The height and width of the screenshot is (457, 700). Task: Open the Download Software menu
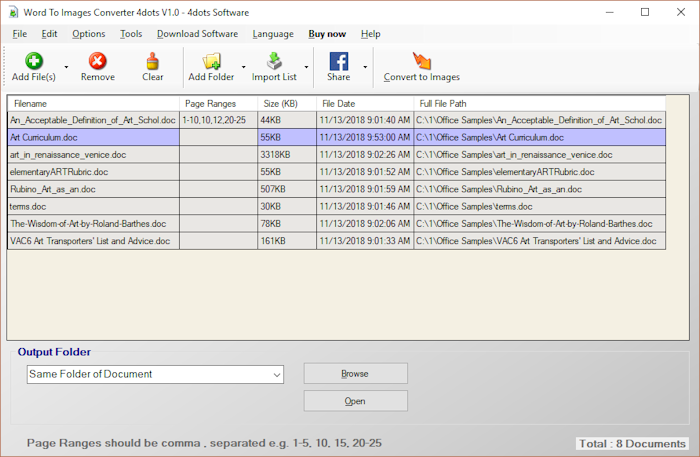point(197,34)
